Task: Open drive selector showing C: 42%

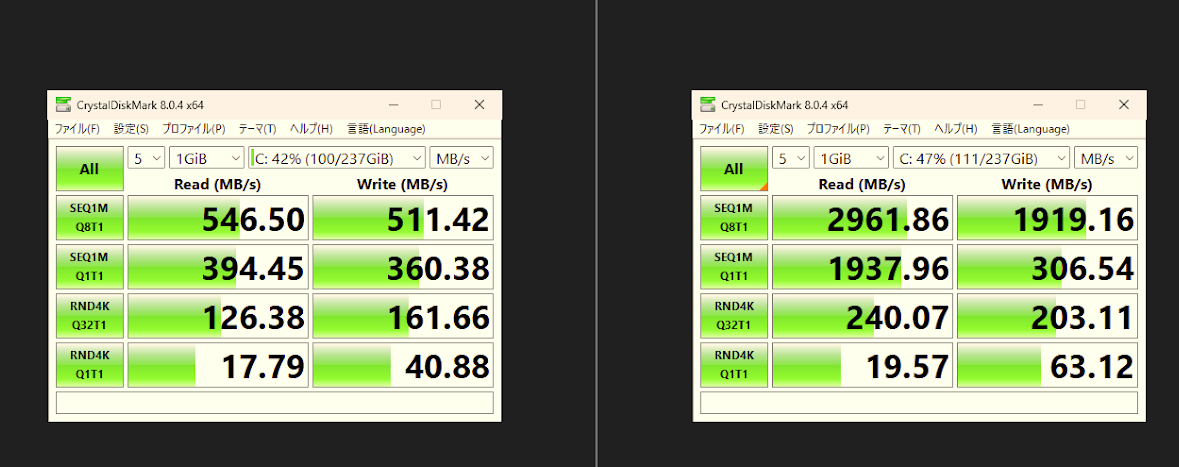Action: (337, 158)
